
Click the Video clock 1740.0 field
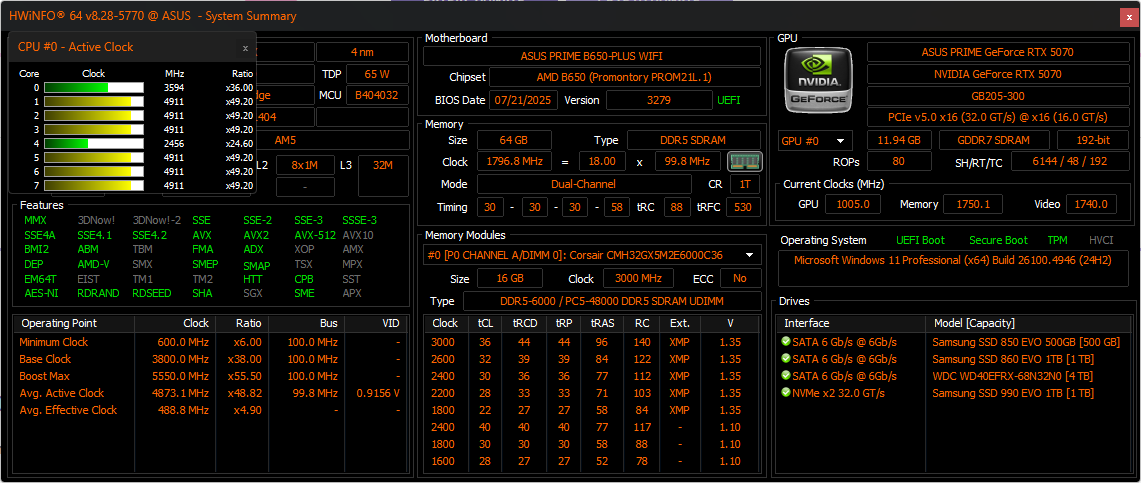[1091, 204]
